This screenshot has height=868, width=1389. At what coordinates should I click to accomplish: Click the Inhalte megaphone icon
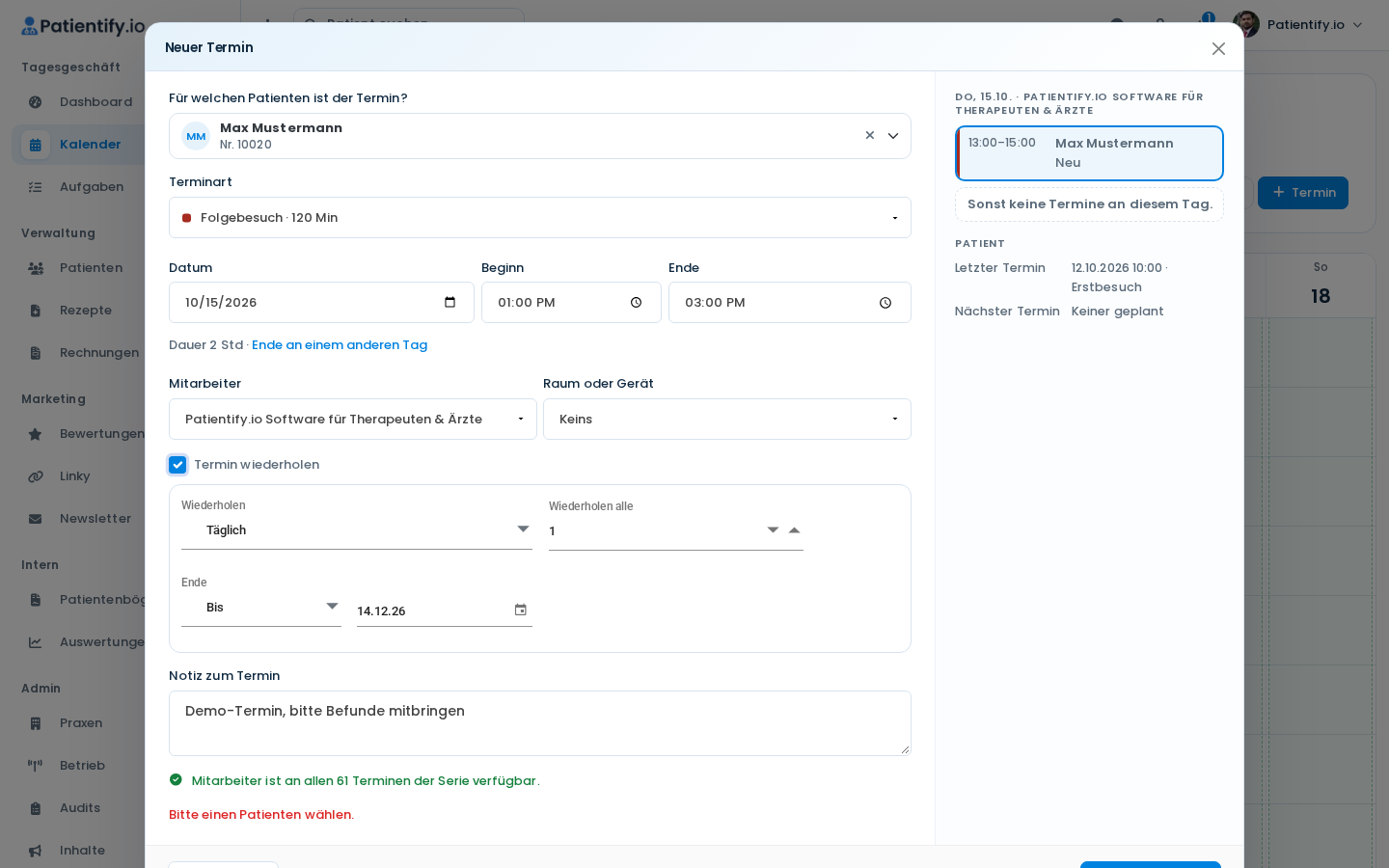[x=36, y=851]
